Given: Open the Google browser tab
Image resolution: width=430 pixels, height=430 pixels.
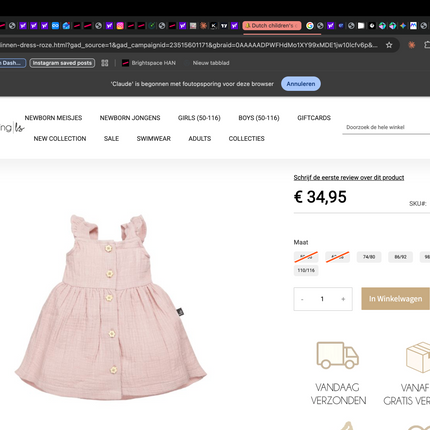Looking at the screenshot, I should pyautogui.click(x=310, y=26).
